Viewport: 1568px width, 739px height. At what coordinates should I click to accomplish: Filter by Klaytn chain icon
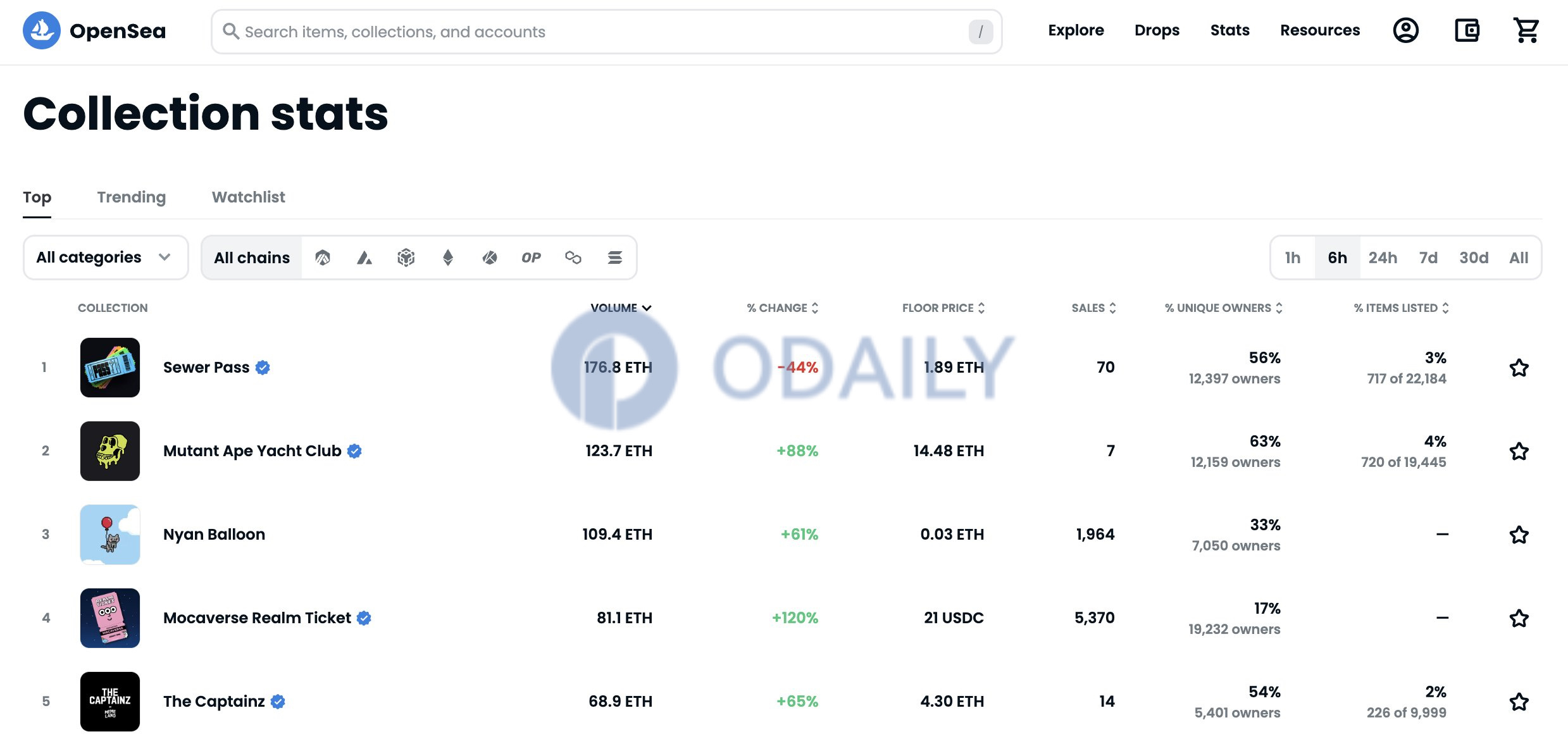(x=490, y=258)
